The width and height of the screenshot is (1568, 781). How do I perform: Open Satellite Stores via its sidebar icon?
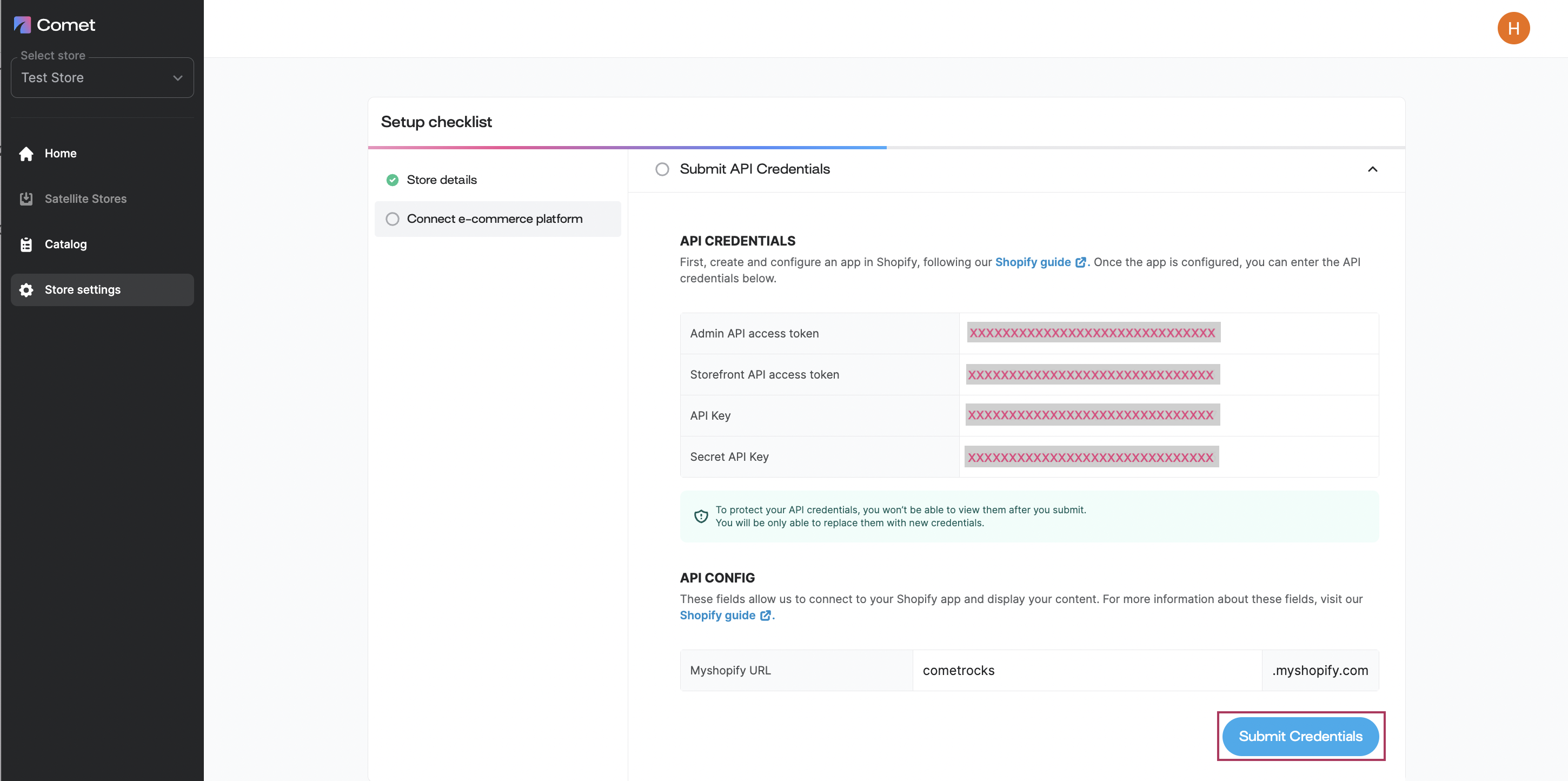click(x=26, y=198)
